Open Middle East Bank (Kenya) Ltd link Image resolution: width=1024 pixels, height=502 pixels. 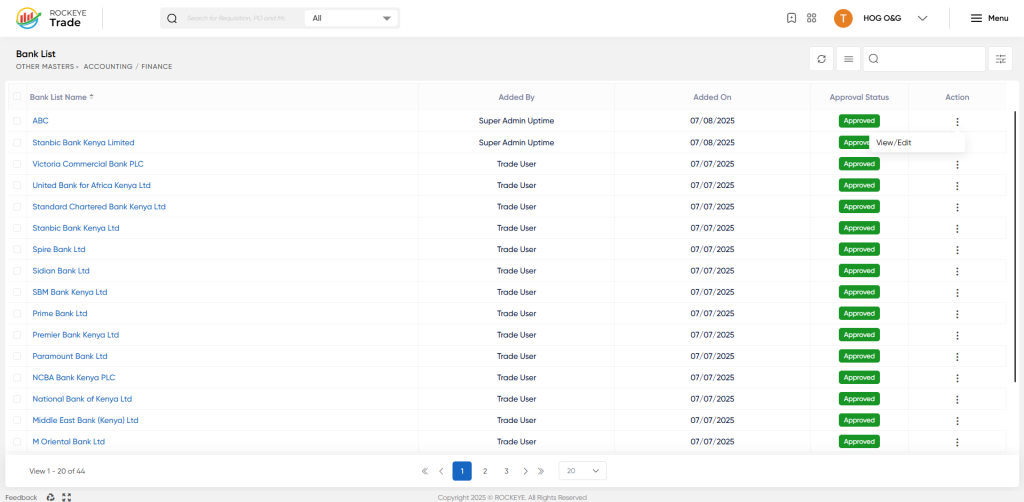[86, 420]
